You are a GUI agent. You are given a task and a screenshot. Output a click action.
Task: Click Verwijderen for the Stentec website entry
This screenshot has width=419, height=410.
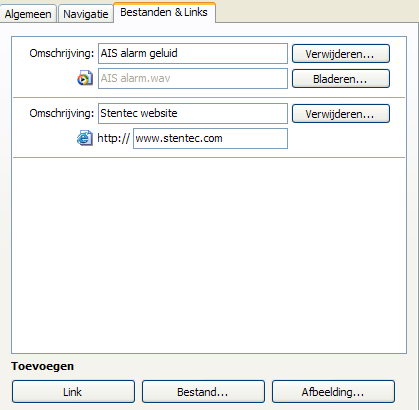[x=341, y=114]
